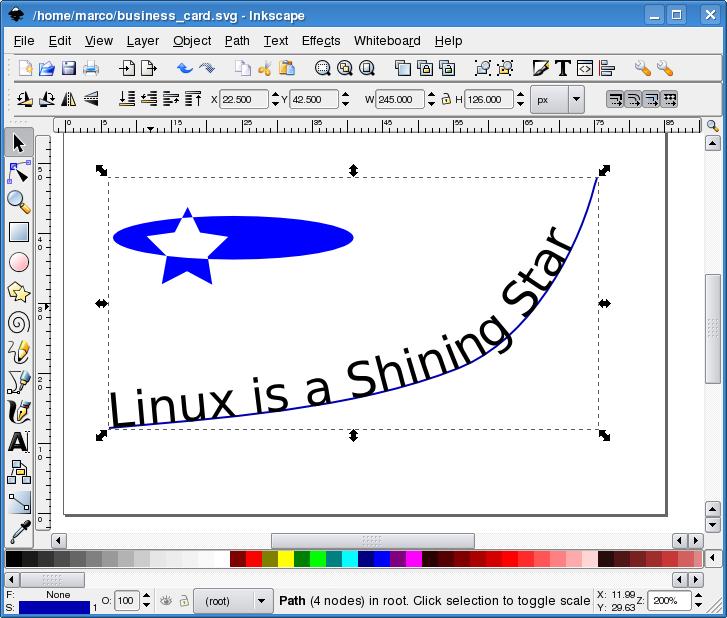Select the Gradient tool
This screenshot has width=727, height=618.
pyautogui.click(x=19, y=502)
